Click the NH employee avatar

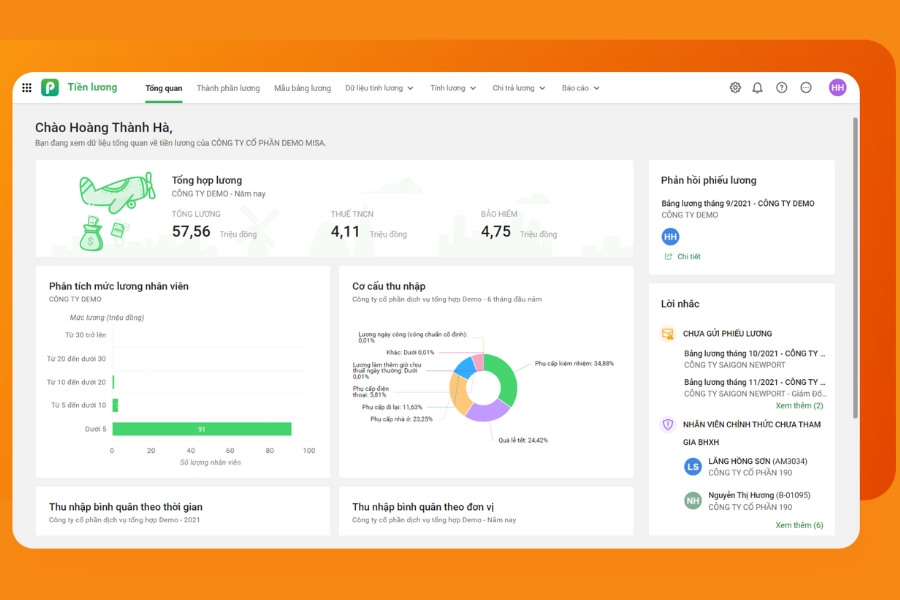[x=693, y=501]
